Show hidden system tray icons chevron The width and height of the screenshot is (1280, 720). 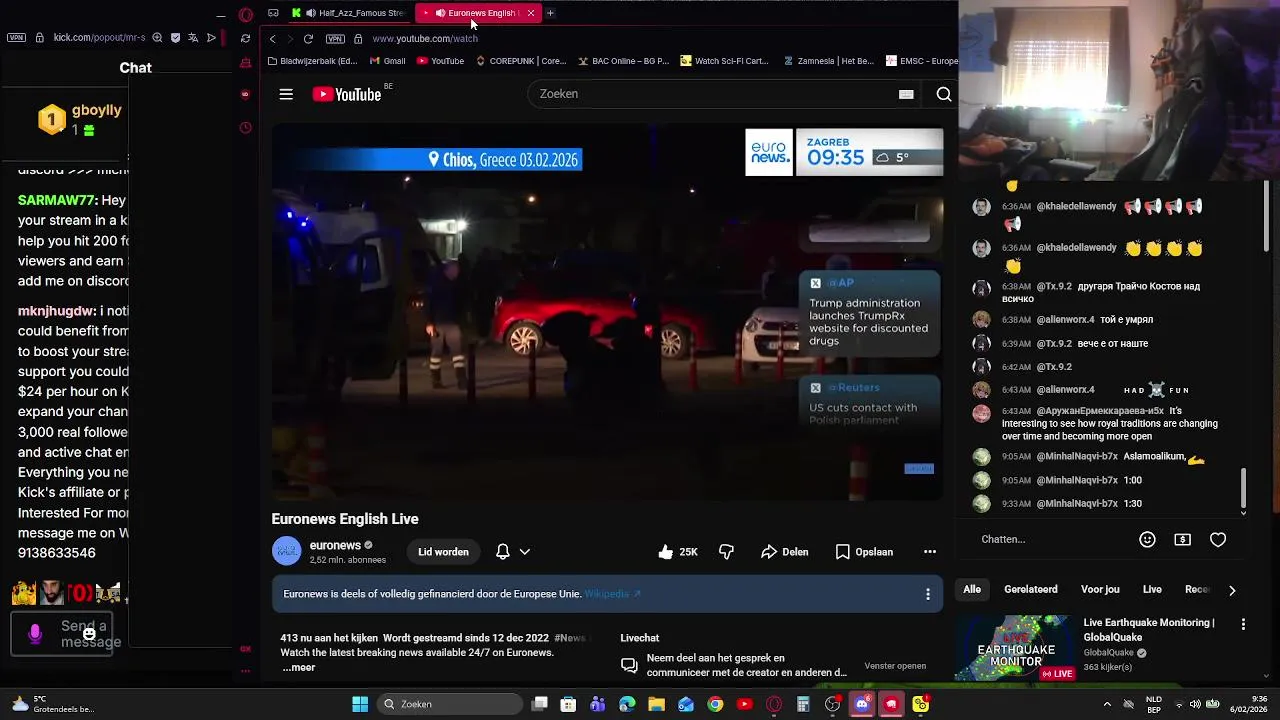click(x=1106, y=704)
